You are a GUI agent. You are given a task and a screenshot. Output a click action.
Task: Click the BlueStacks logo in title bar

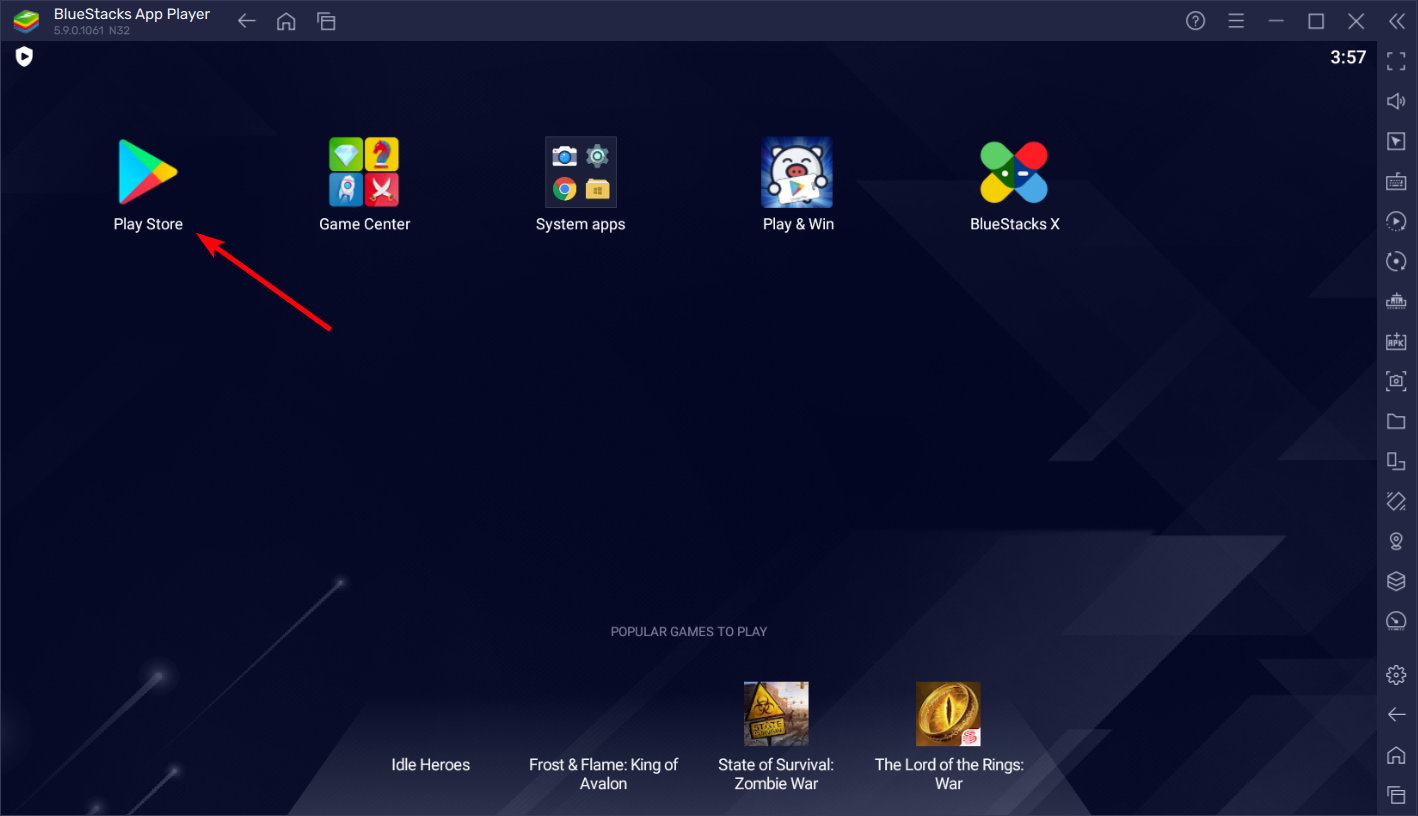point(27,21)
